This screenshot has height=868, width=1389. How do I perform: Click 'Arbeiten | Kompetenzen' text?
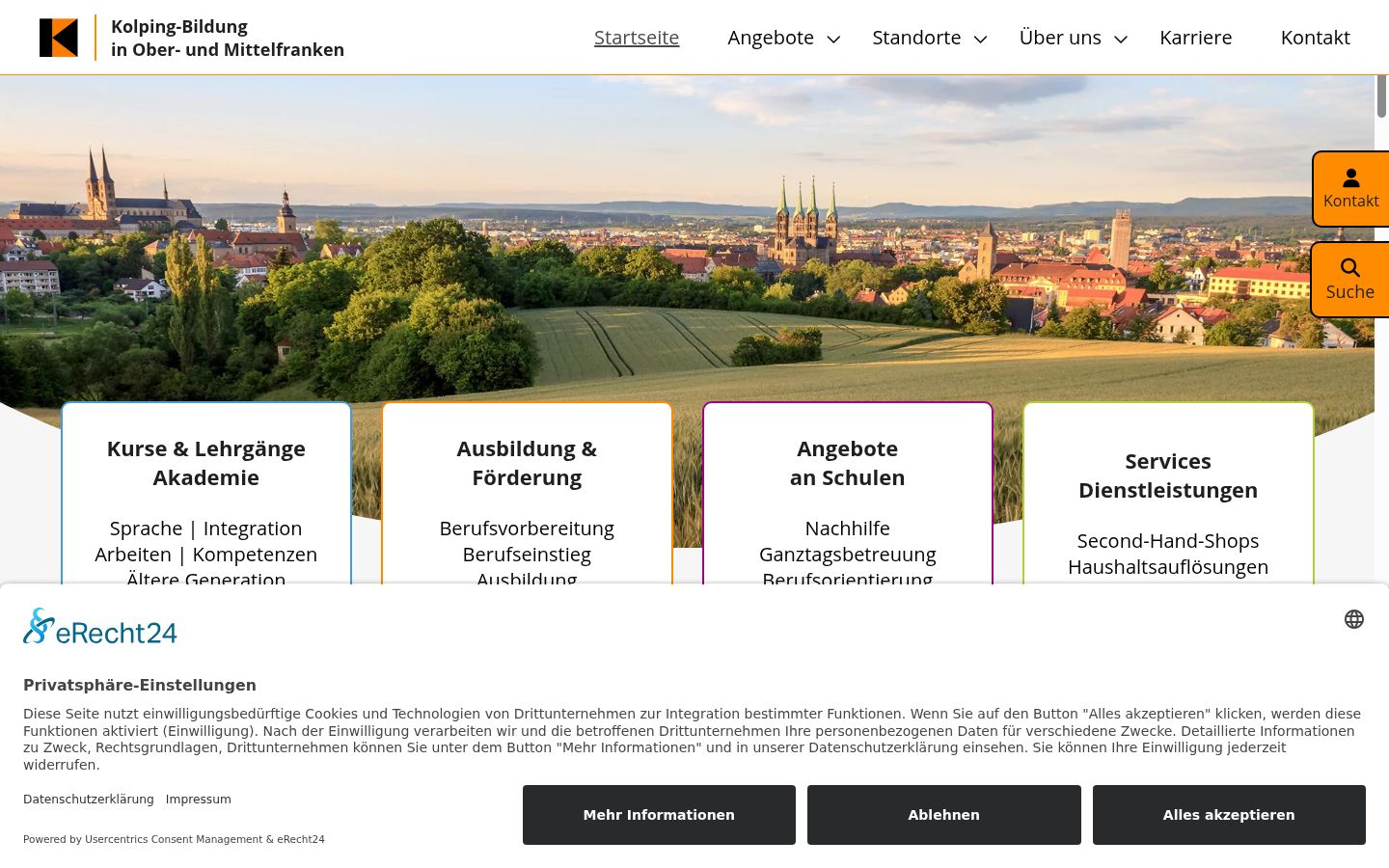pos(206,555)
